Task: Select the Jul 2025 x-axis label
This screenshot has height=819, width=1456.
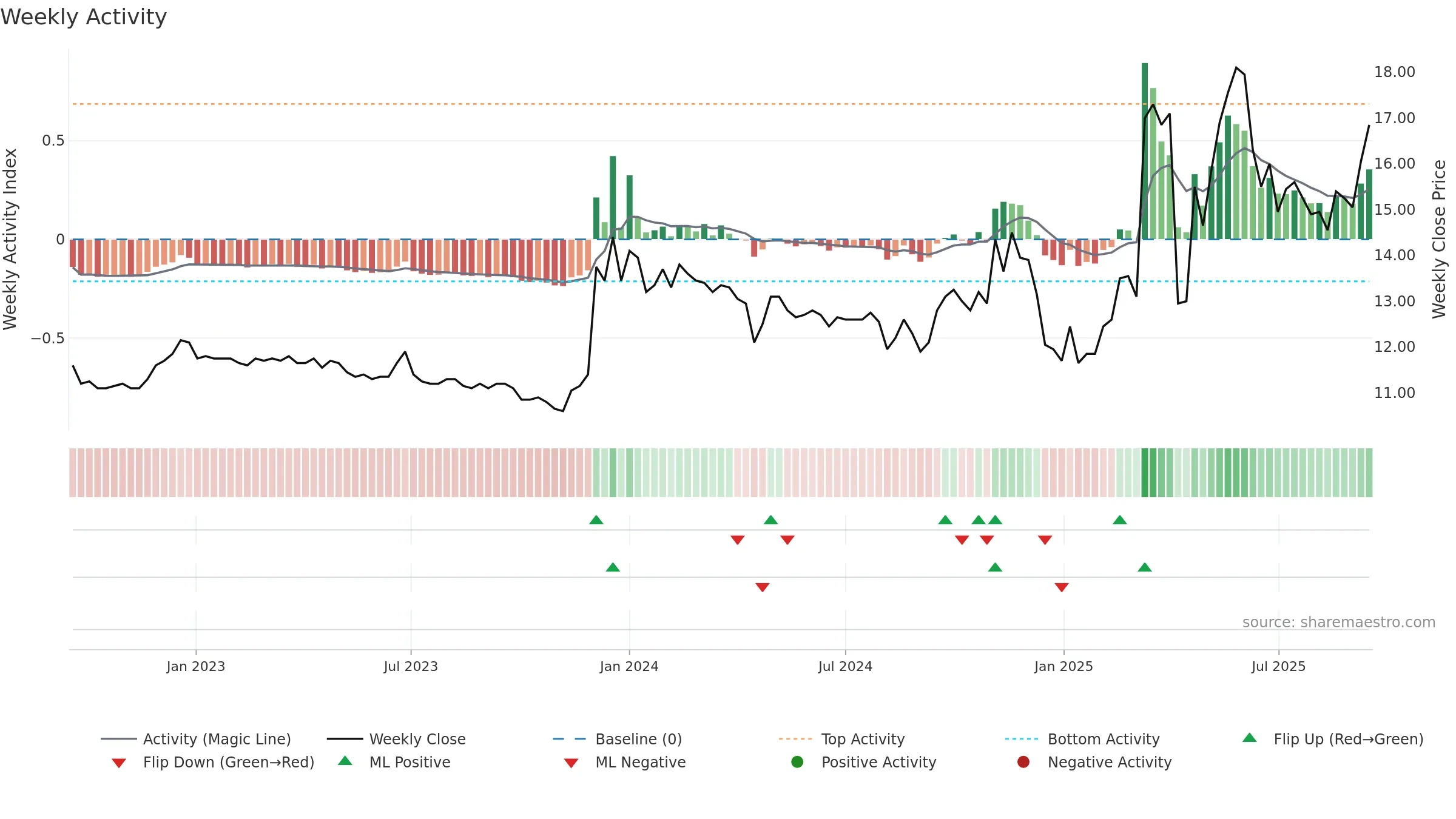Action: click(1278, 666)
